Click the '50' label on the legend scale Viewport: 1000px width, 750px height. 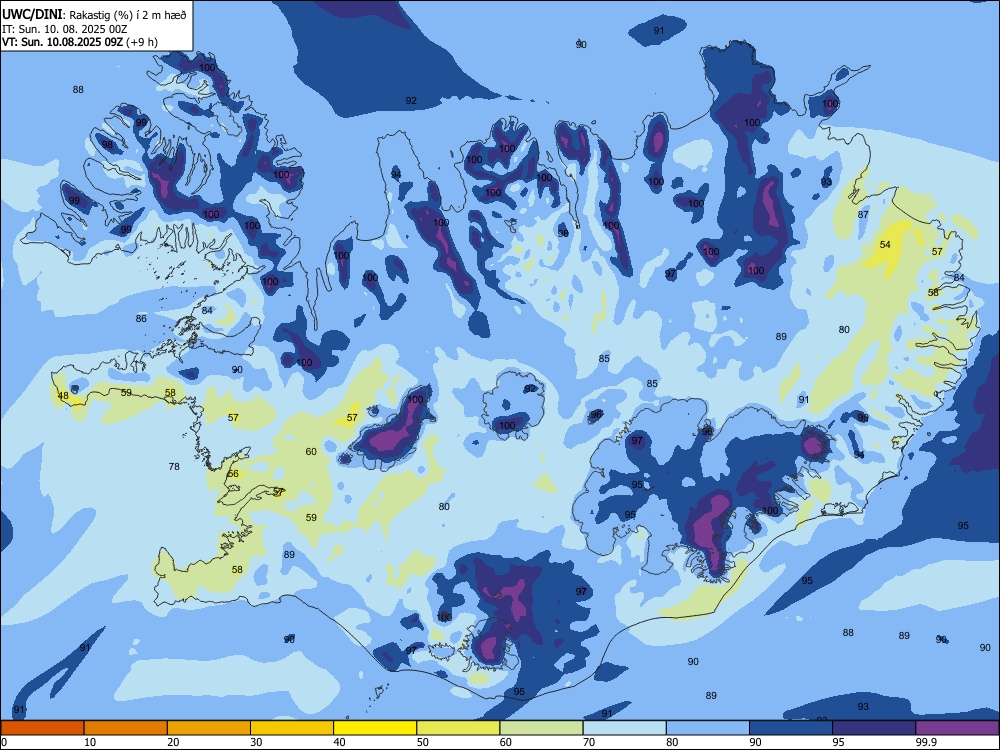423,742
